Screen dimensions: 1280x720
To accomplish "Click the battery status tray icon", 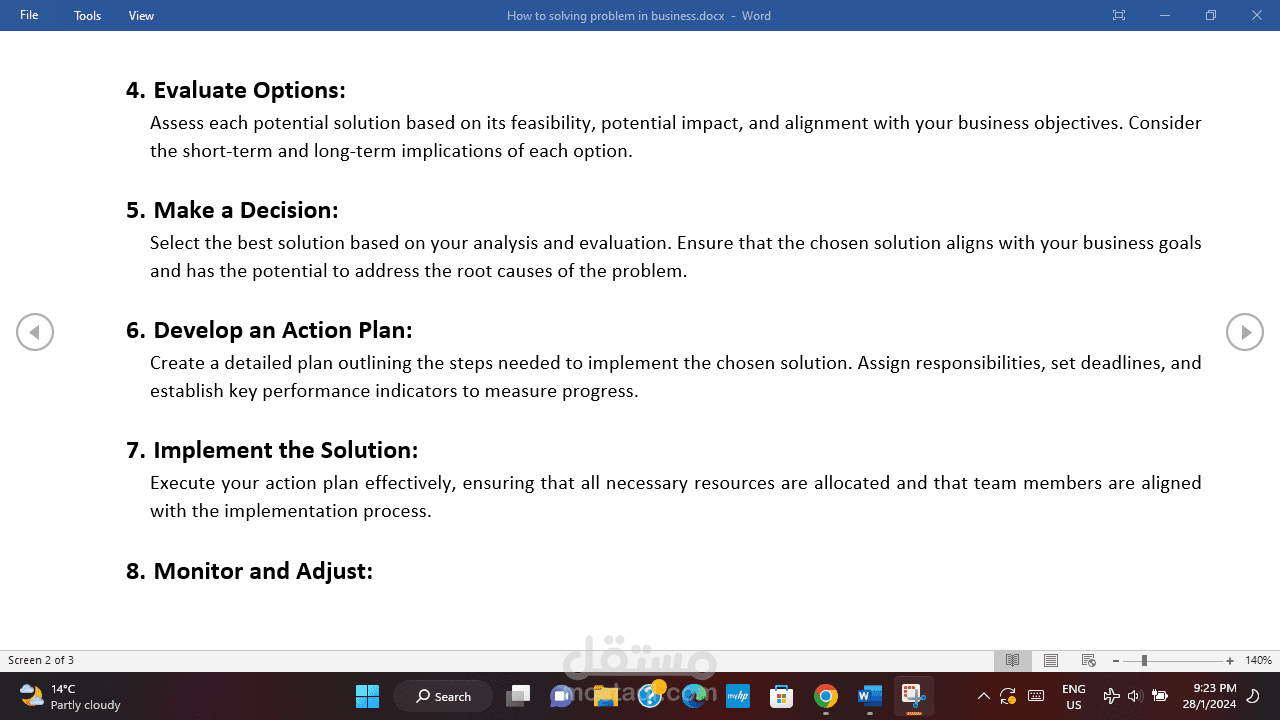I will click(x=1160, y=696).
